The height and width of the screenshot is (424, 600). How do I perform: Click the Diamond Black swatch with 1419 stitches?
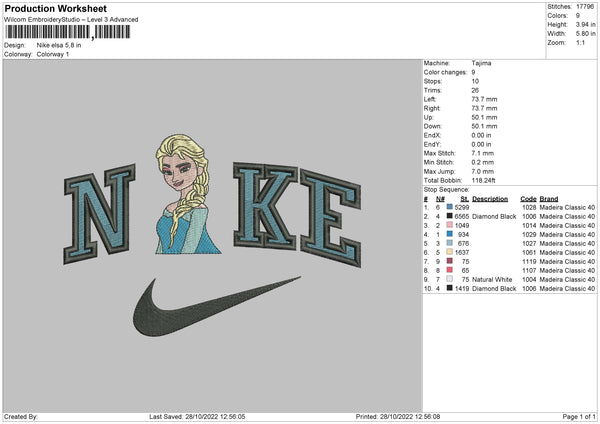[x=450, y=288]
